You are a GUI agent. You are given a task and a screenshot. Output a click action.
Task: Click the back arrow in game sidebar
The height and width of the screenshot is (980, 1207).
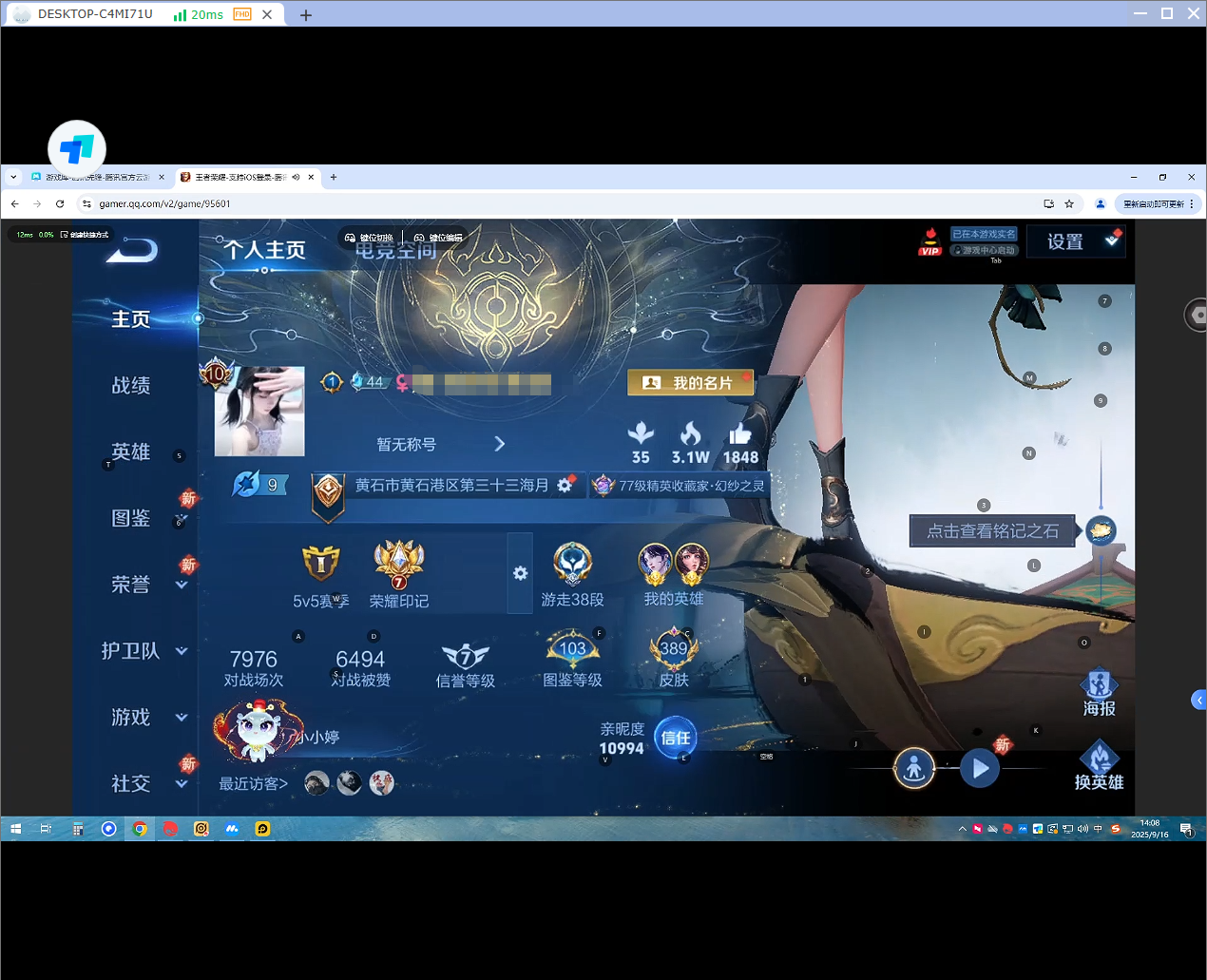pyautogui.click(x=132, y=251)
